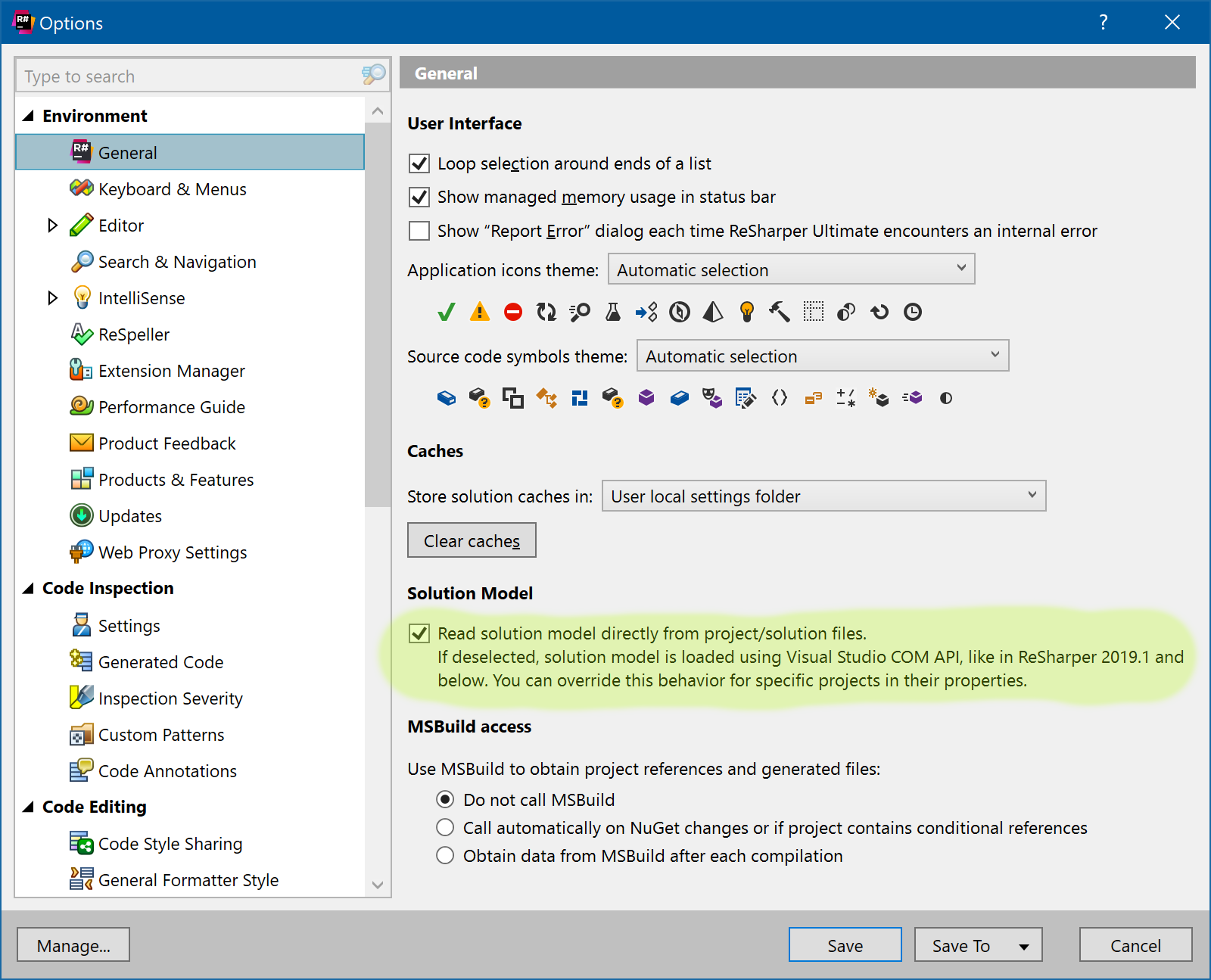
Task: Click the Product Feedback envelope icon
Action: click(x=81, y=443)
